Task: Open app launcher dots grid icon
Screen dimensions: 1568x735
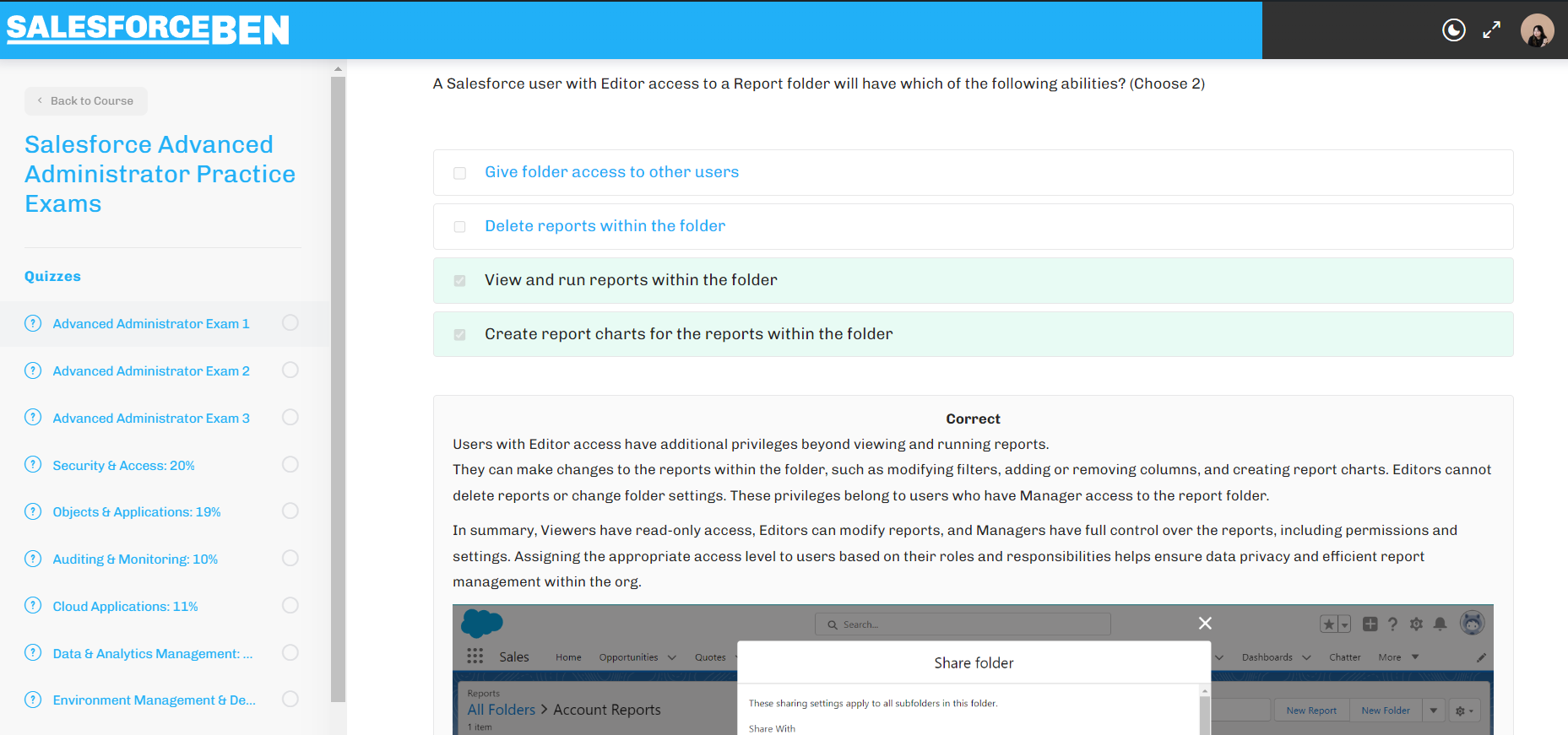Action: (475, 657)
